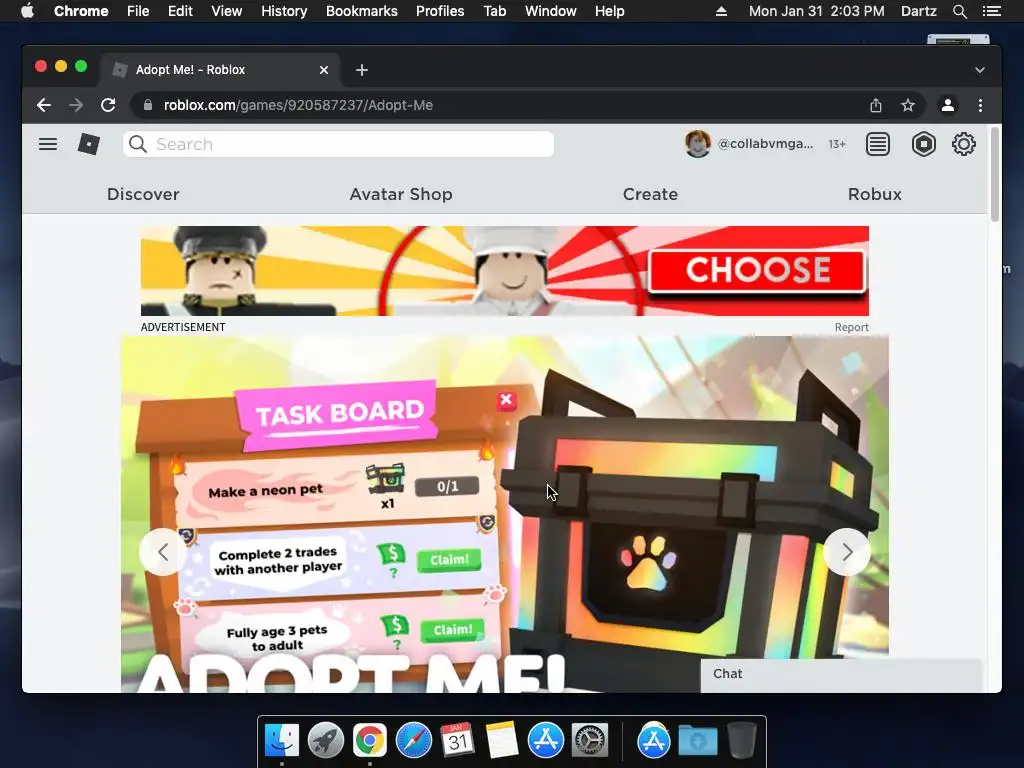
Task: Open the Roblox settings gear icon
Action: point(964,144)
